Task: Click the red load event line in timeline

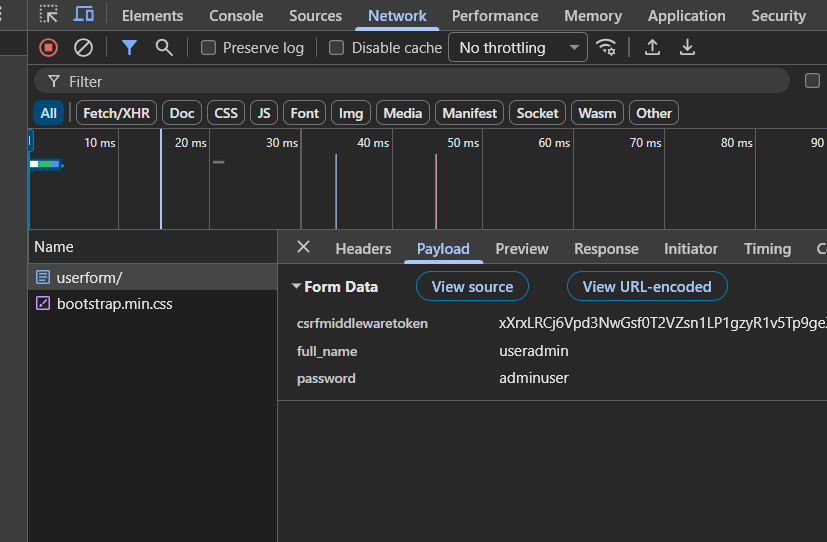Action: click(436, 191)
